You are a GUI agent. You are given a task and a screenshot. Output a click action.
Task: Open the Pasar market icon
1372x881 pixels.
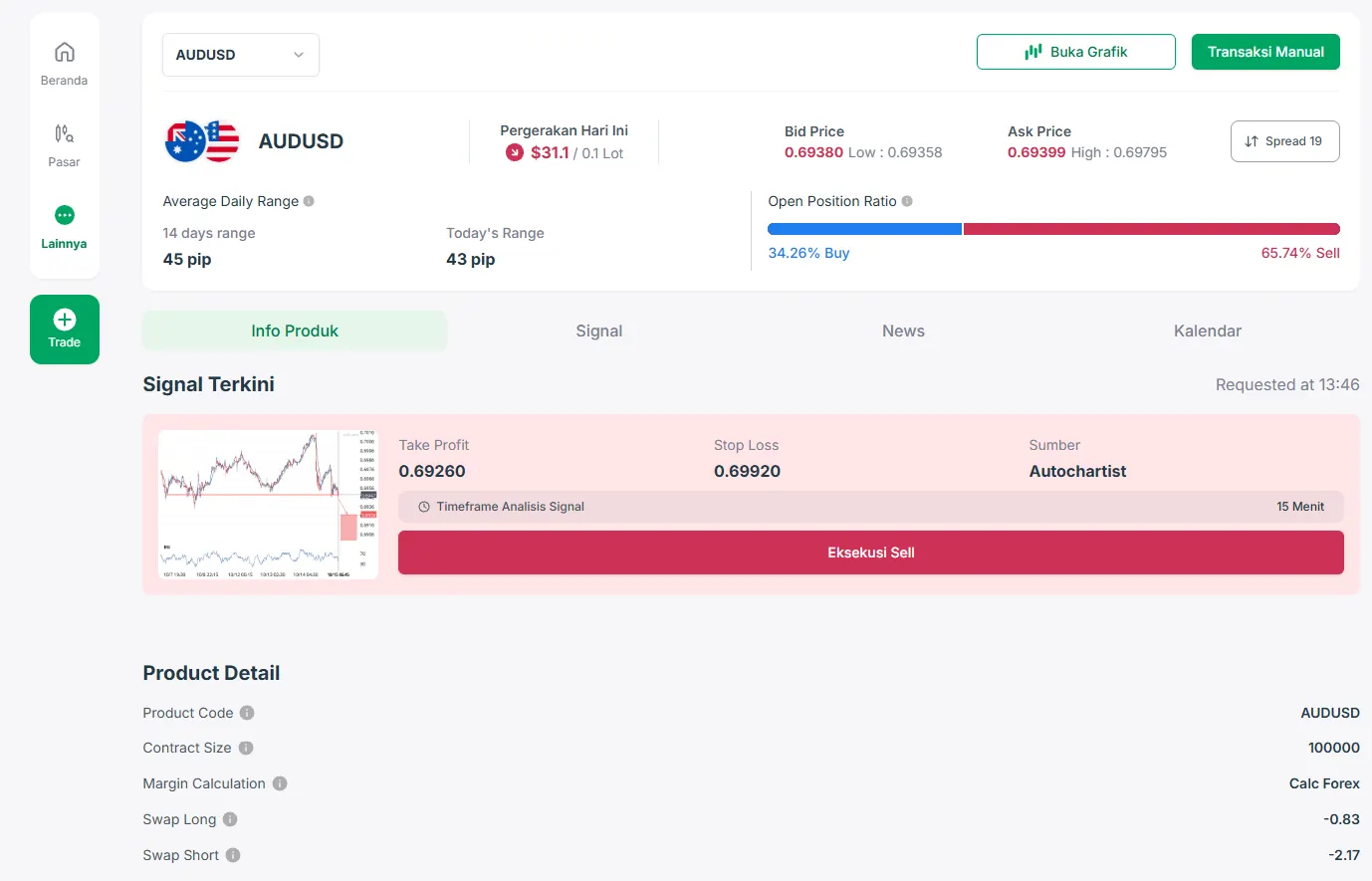coord(65,133)
